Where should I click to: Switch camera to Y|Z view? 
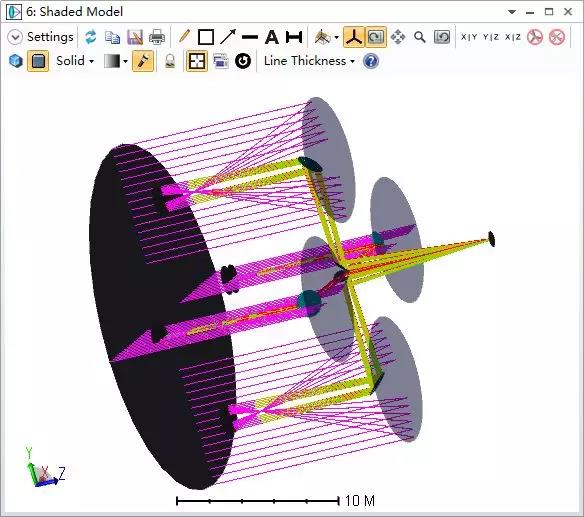click(491, 37)
